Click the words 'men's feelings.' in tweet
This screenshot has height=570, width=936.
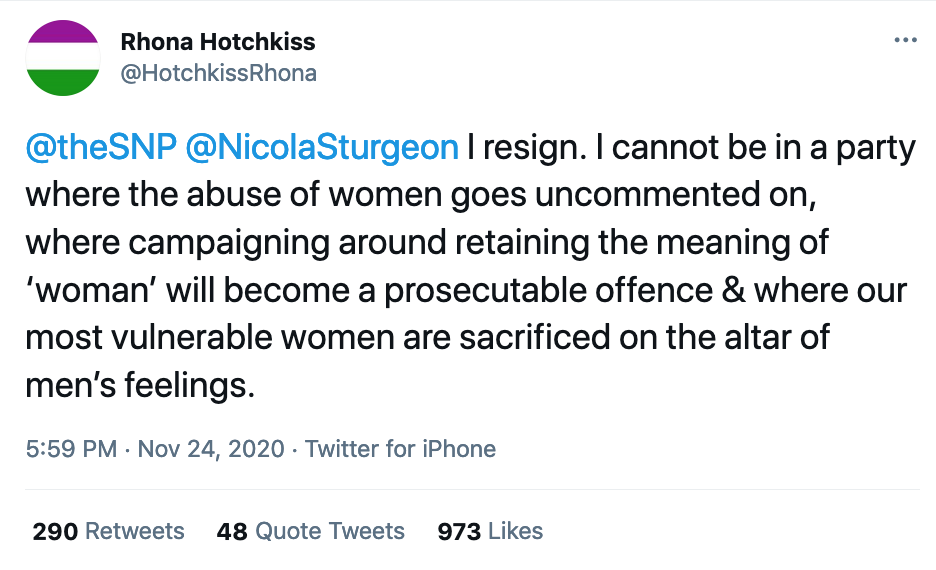[x=140, y=385]
